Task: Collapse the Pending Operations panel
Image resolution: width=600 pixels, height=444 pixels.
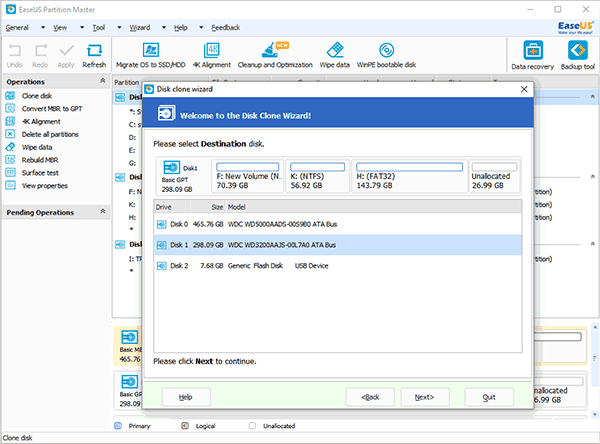Action: click(x=103, y=211)
